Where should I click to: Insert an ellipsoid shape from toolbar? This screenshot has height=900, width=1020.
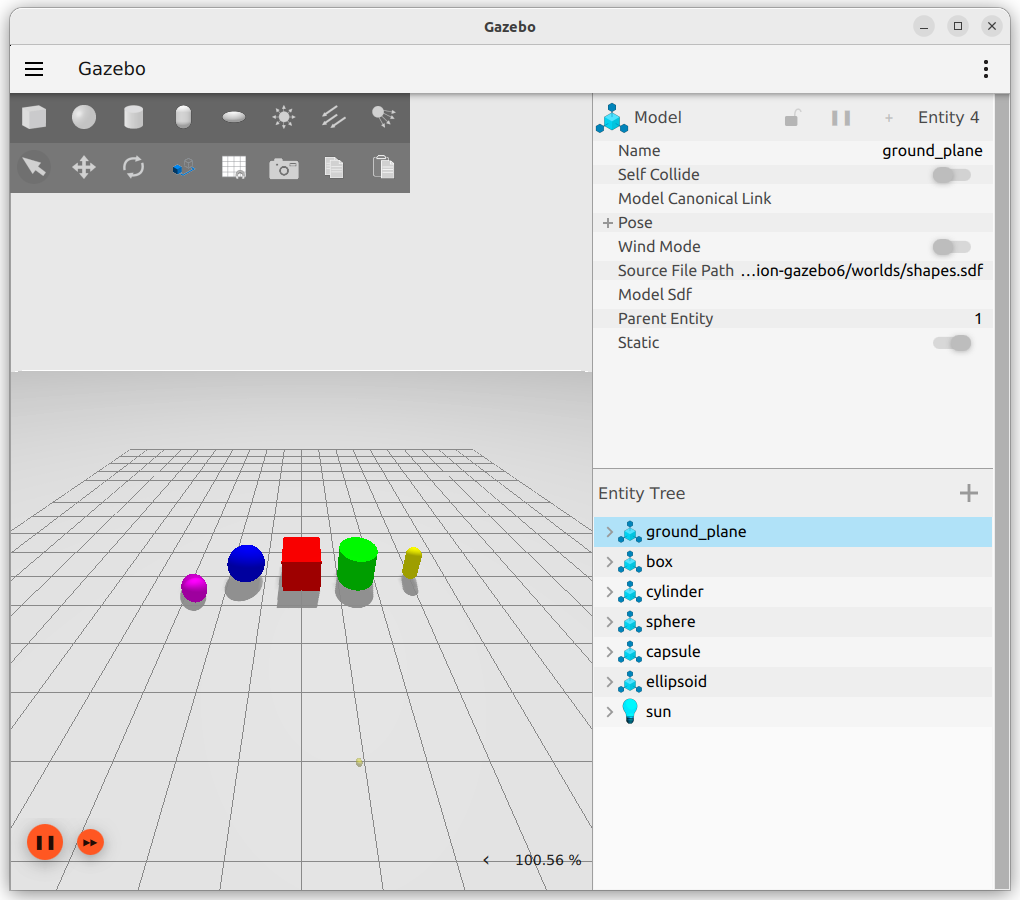click(234, 118)
